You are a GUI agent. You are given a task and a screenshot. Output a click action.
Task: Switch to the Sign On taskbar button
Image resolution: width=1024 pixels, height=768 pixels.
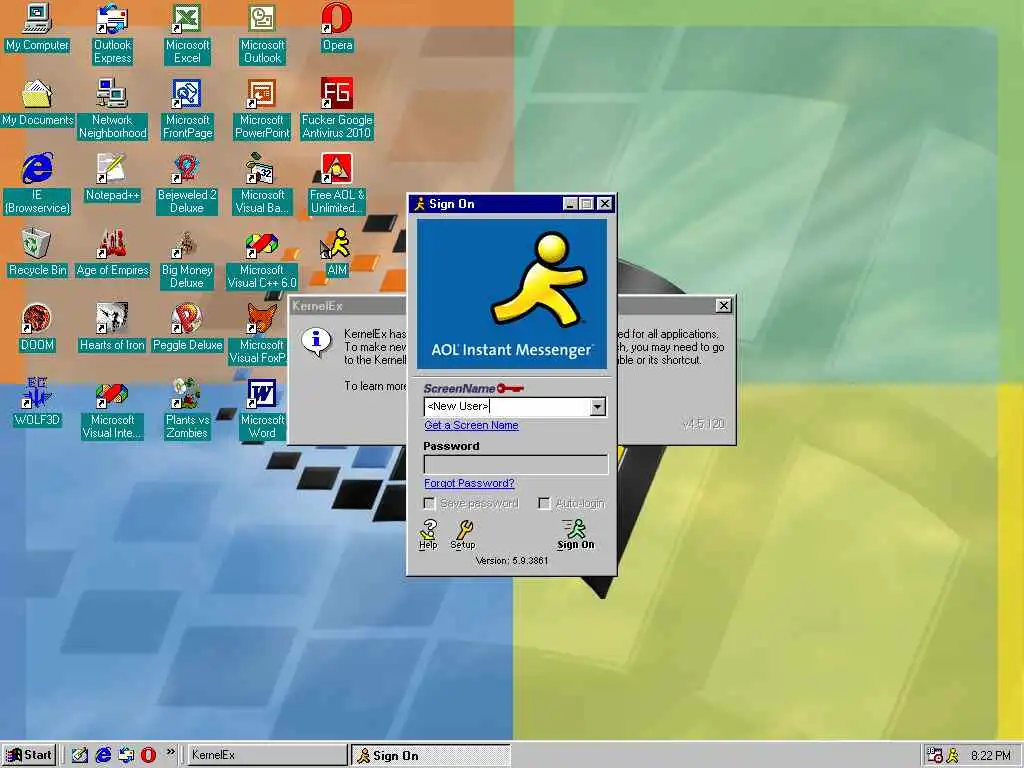(431, 755)
